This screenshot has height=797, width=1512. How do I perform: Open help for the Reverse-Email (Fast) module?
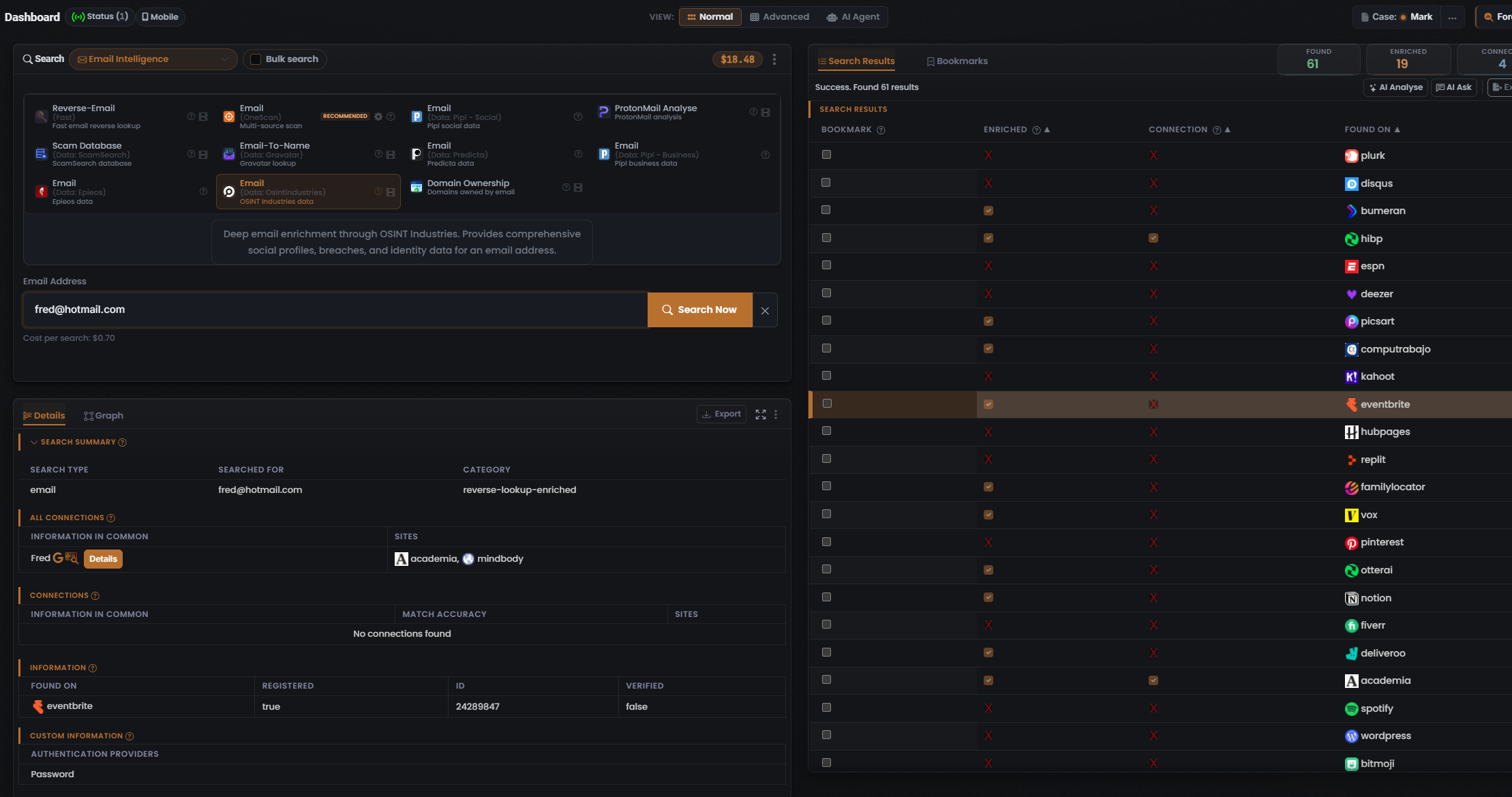point(191,117)
